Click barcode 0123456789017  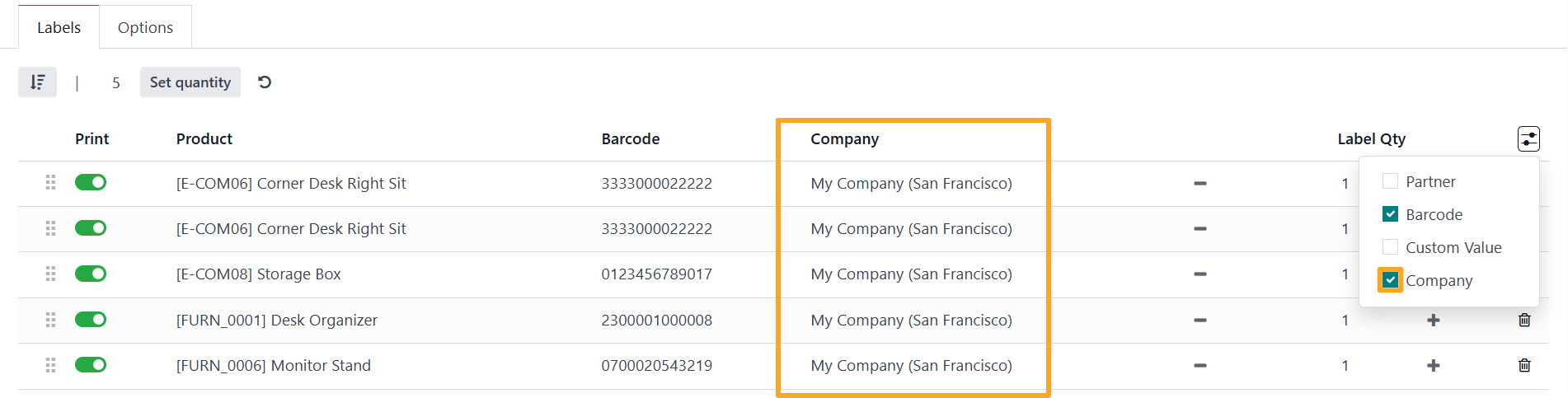pos(657,274)
